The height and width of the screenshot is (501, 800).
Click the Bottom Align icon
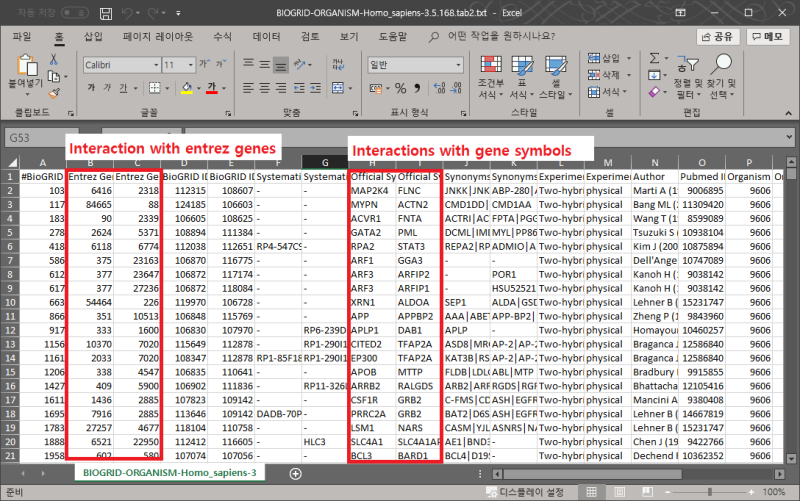tap(281, 65)
